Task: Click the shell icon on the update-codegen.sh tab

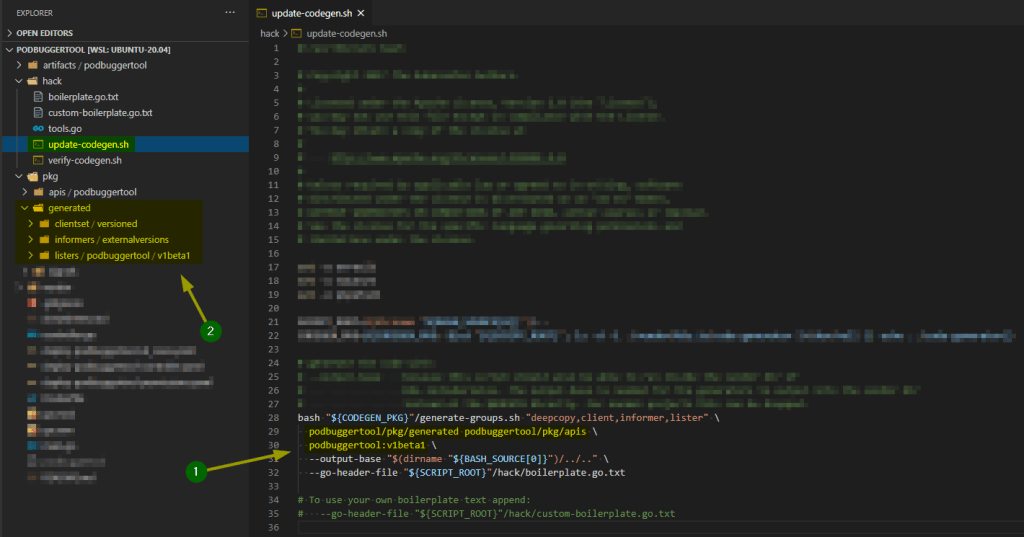Action: tap(262, 13)
